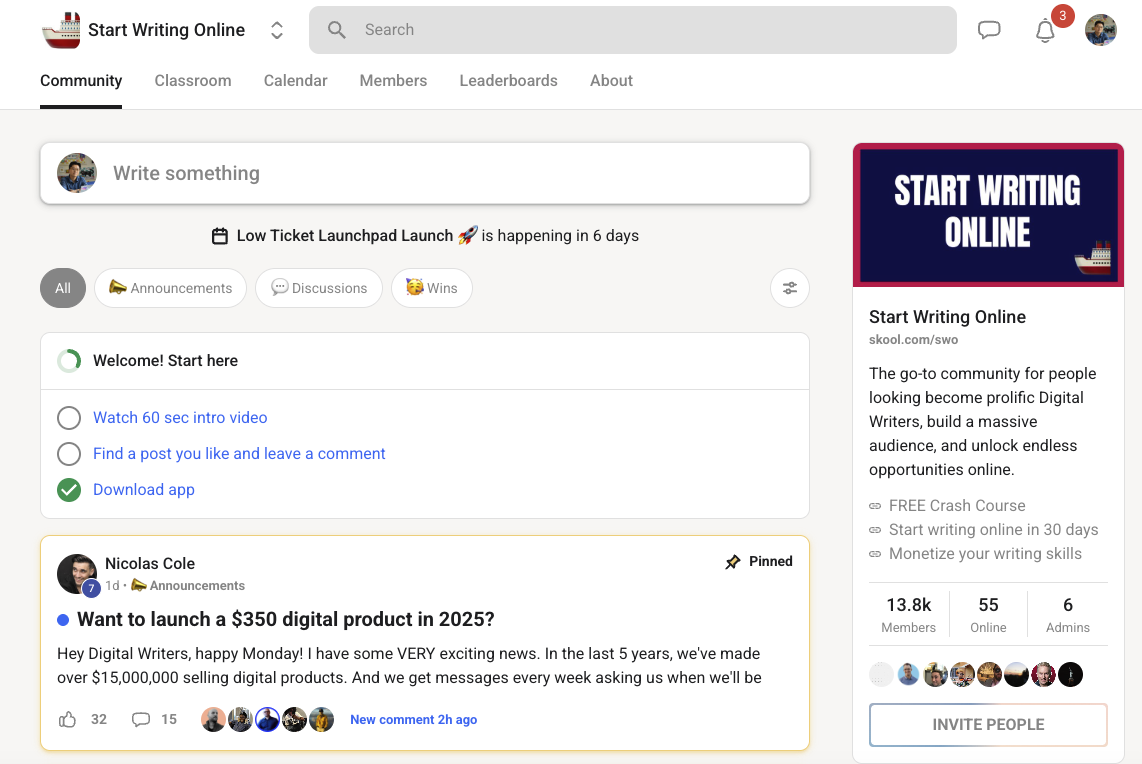Click the Start Writing Online ship logo
1142x764 pixels.
[x=61, y=30]
